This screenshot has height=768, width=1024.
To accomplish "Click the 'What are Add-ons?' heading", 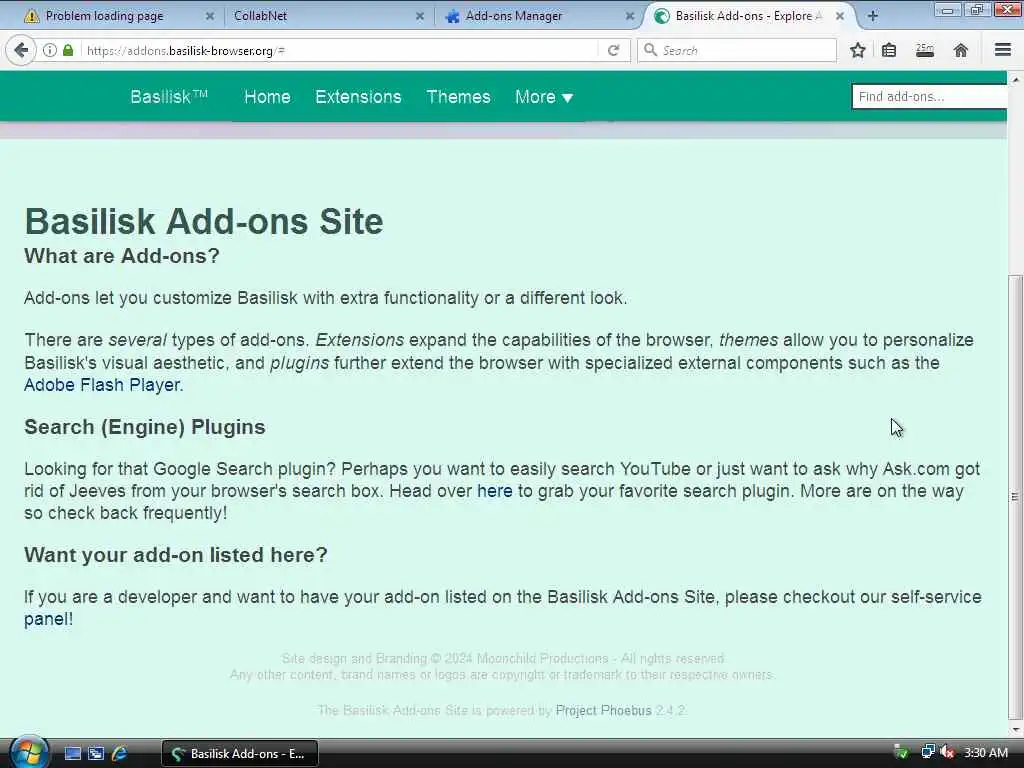I will click(122, 256).
